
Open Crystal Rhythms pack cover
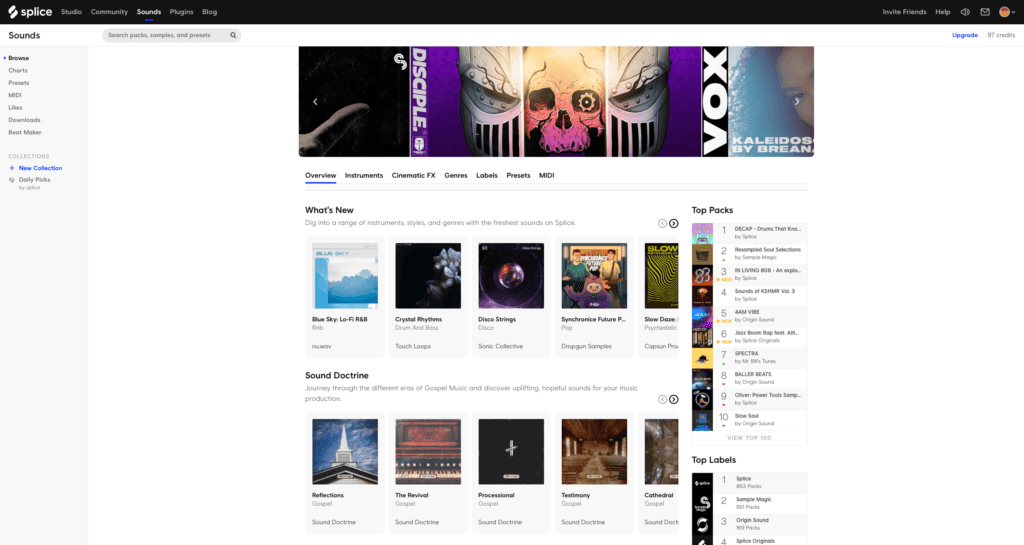pos(428,276)
